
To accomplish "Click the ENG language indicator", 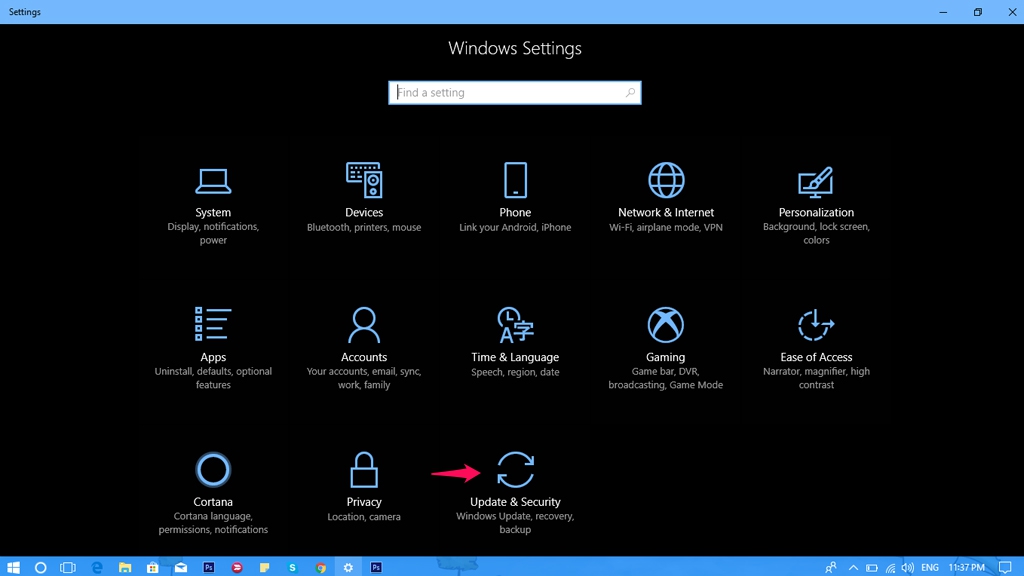I will click(929, 567).
